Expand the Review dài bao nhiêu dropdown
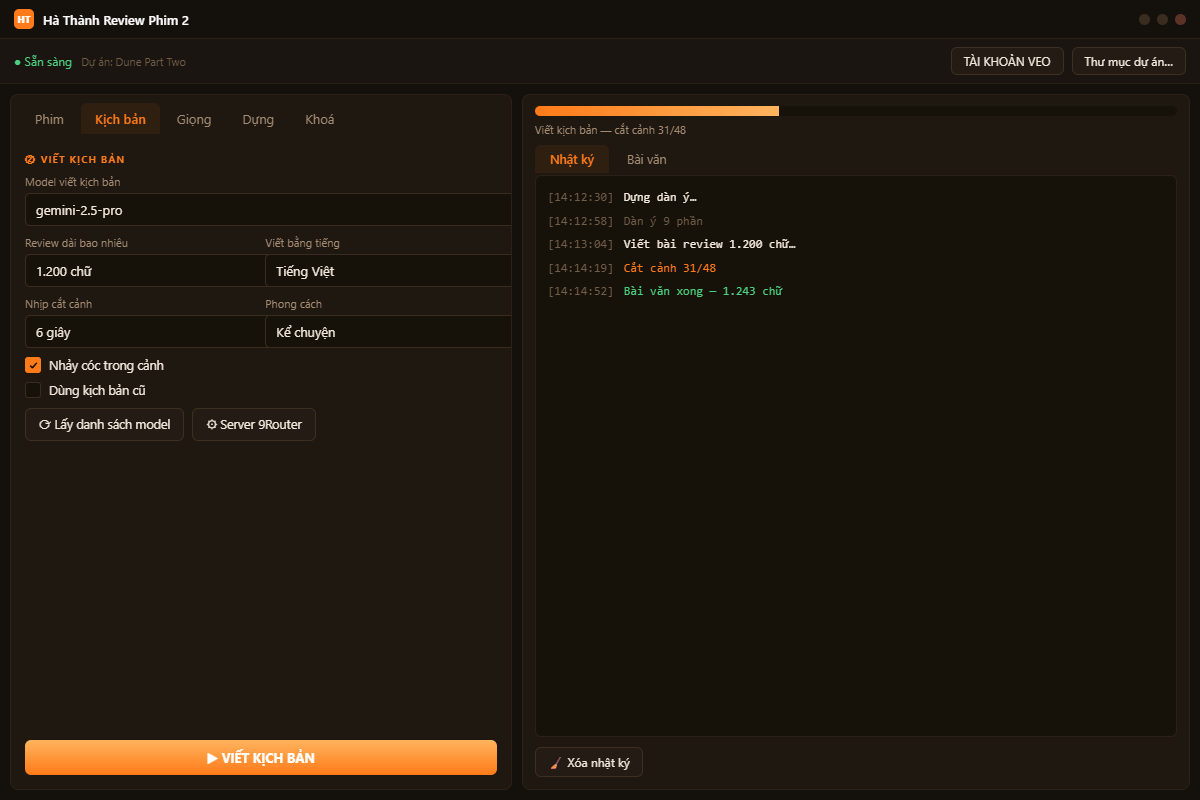 tap(144, 271)
